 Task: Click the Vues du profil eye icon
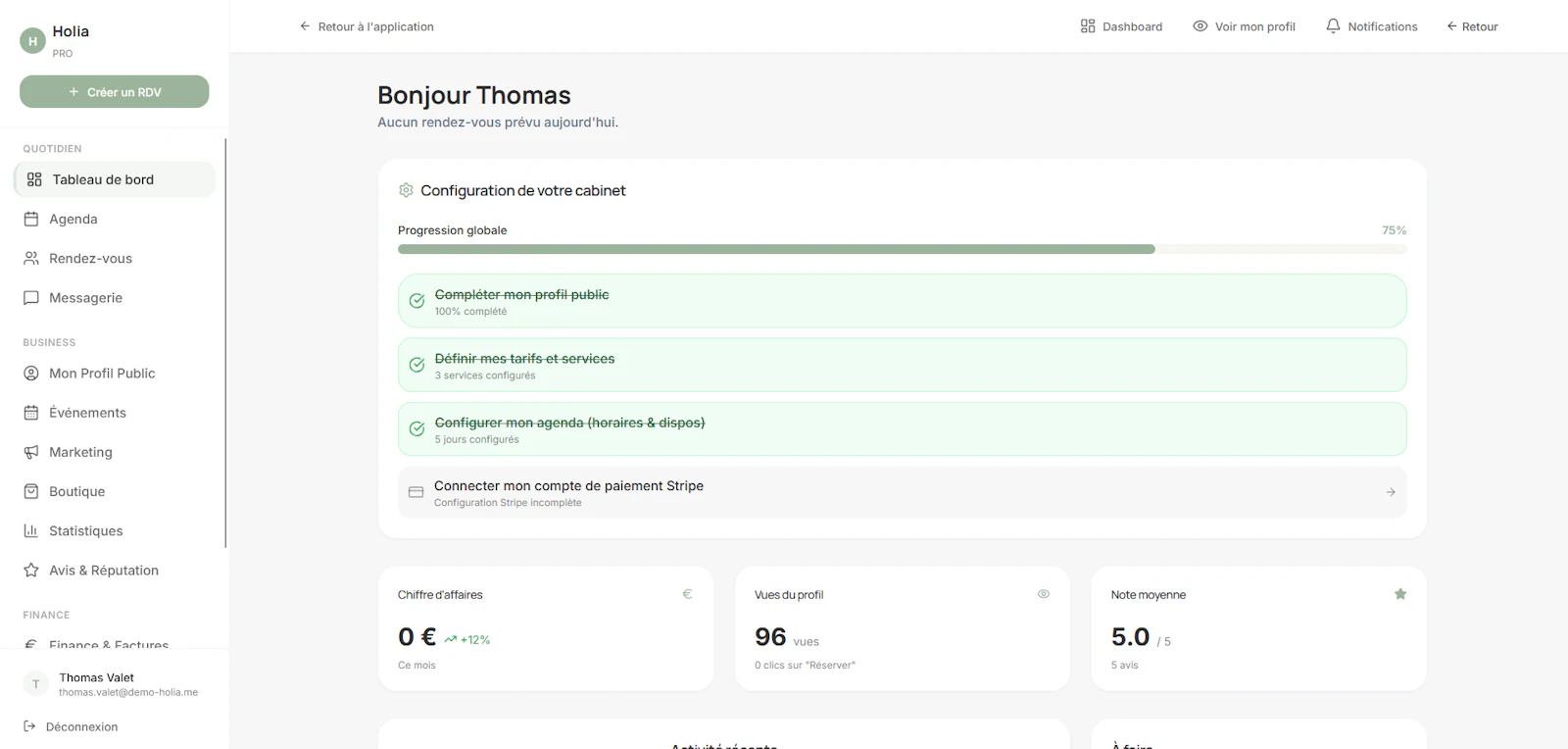pos(1044,594)
